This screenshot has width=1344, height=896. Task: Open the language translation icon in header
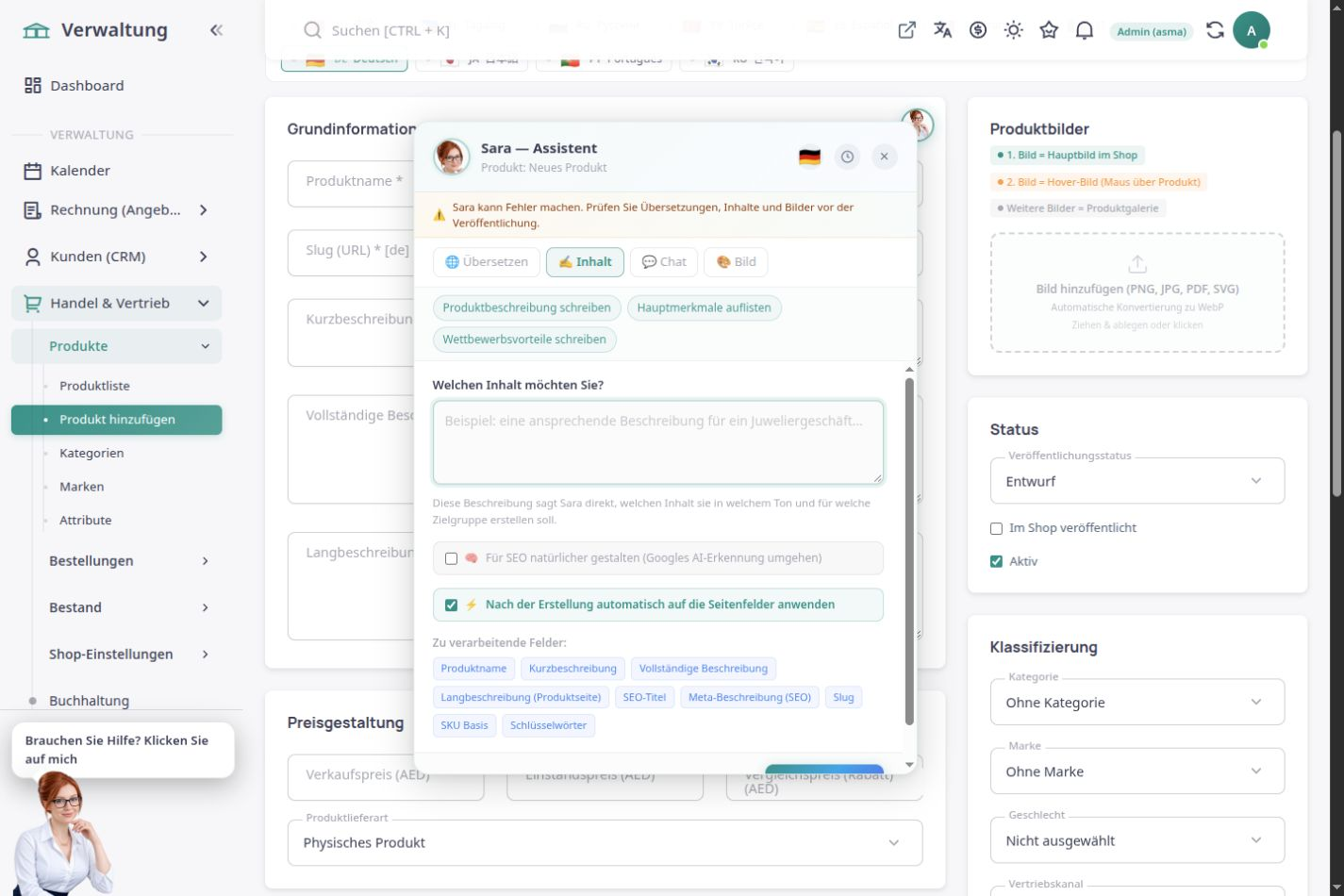click(x=942, y=30)
